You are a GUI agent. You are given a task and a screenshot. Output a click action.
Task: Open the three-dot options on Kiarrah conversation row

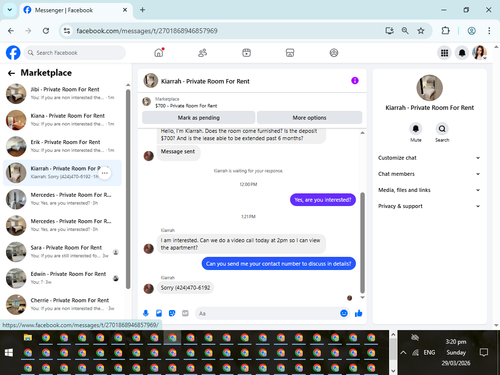tap(105, 173)
